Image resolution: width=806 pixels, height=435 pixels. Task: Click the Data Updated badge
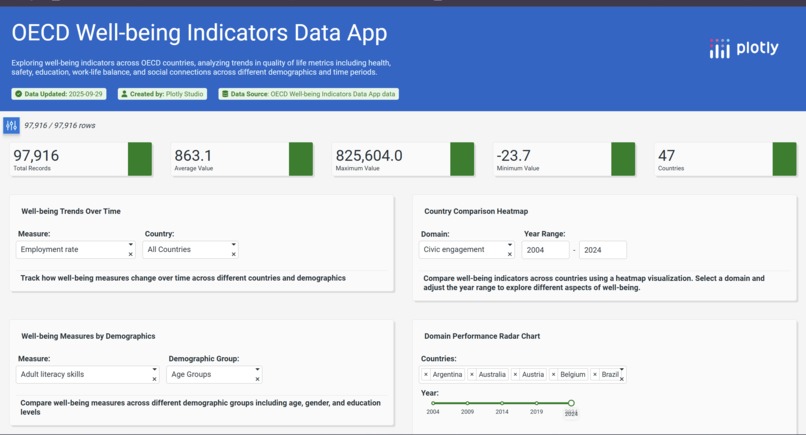point(59,94)
